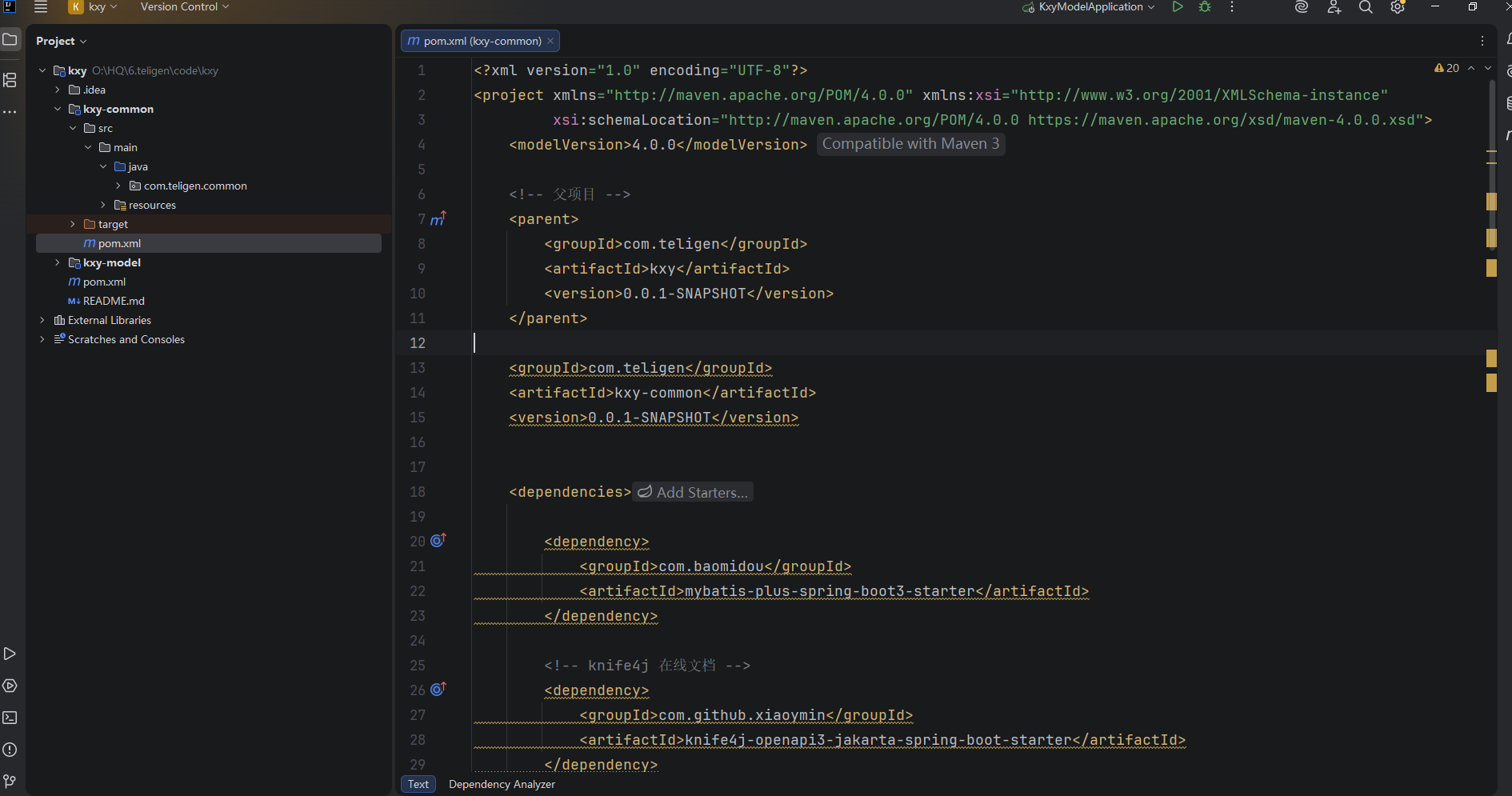Screen dimensions: 1512x796
Task: Start debugging with the bug icon
Action: tap(1205, 7)
